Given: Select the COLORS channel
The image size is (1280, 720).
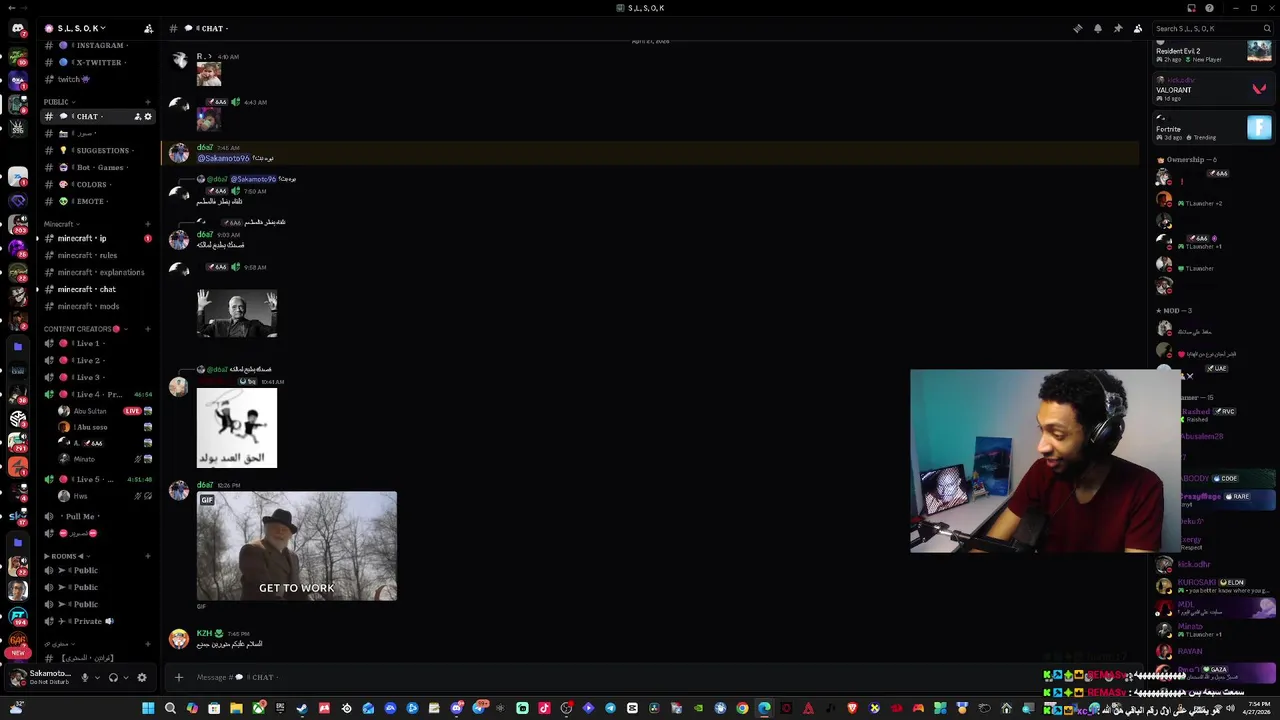Looking at the screenshot, I should click(98, 184).
